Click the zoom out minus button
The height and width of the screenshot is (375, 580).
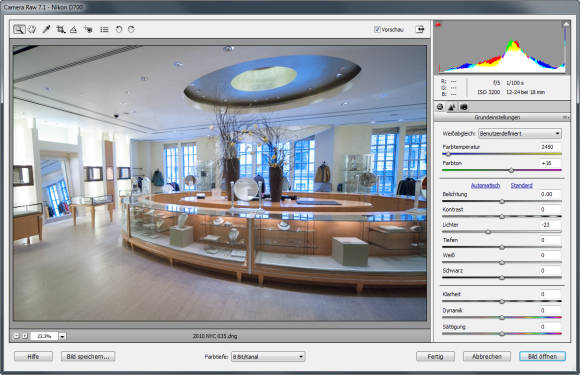[16, 336]
